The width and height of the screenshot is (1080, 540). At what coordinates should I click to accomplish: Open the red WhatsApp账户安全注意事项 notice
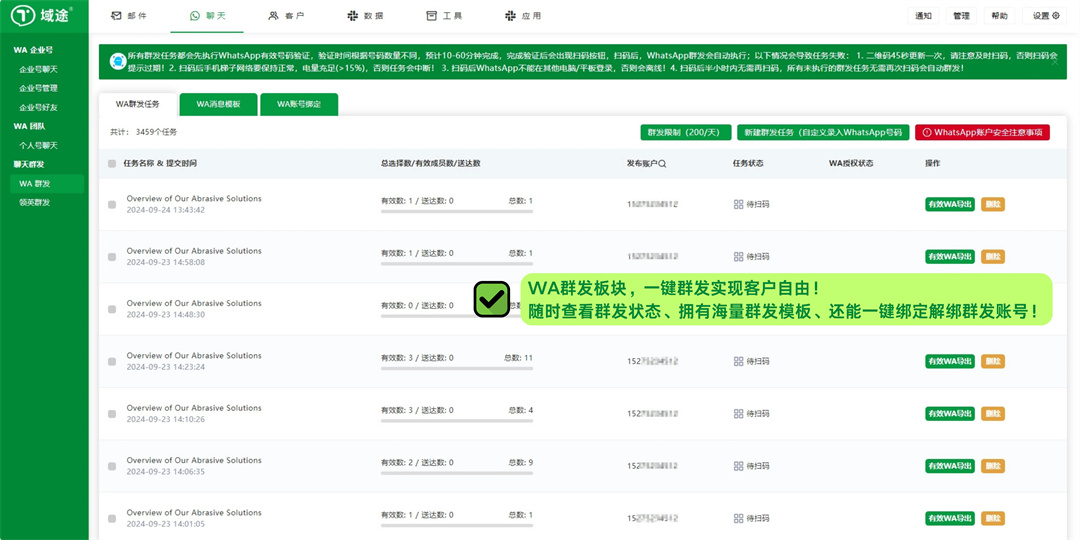pos(982,132)
